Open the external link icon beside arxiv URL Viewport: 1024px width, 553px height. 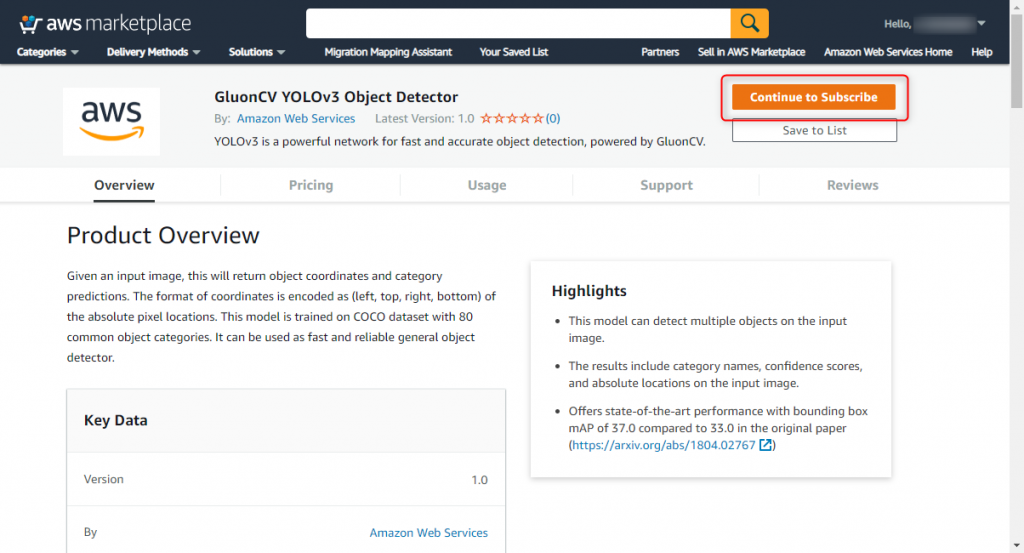tap(765, 445)
